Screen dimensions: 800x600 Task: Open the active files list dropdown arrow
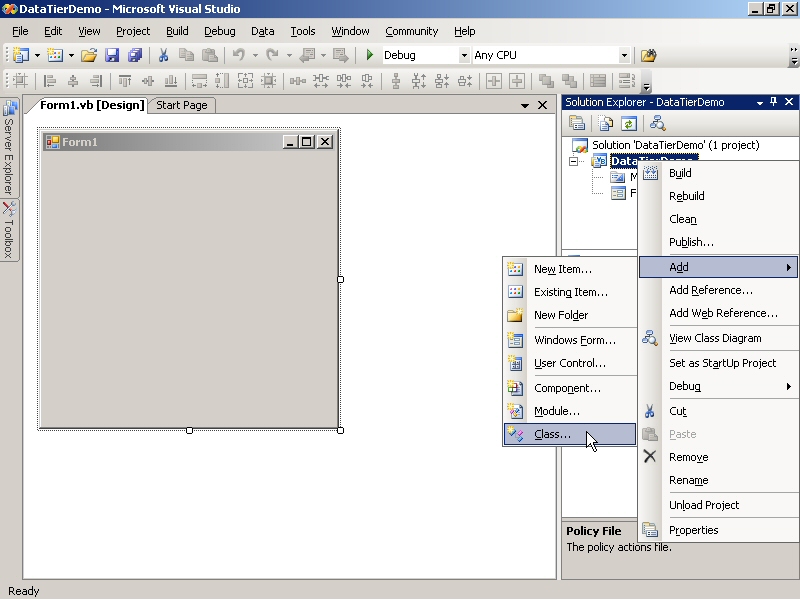pyautogui.click(x=525, y=106)
